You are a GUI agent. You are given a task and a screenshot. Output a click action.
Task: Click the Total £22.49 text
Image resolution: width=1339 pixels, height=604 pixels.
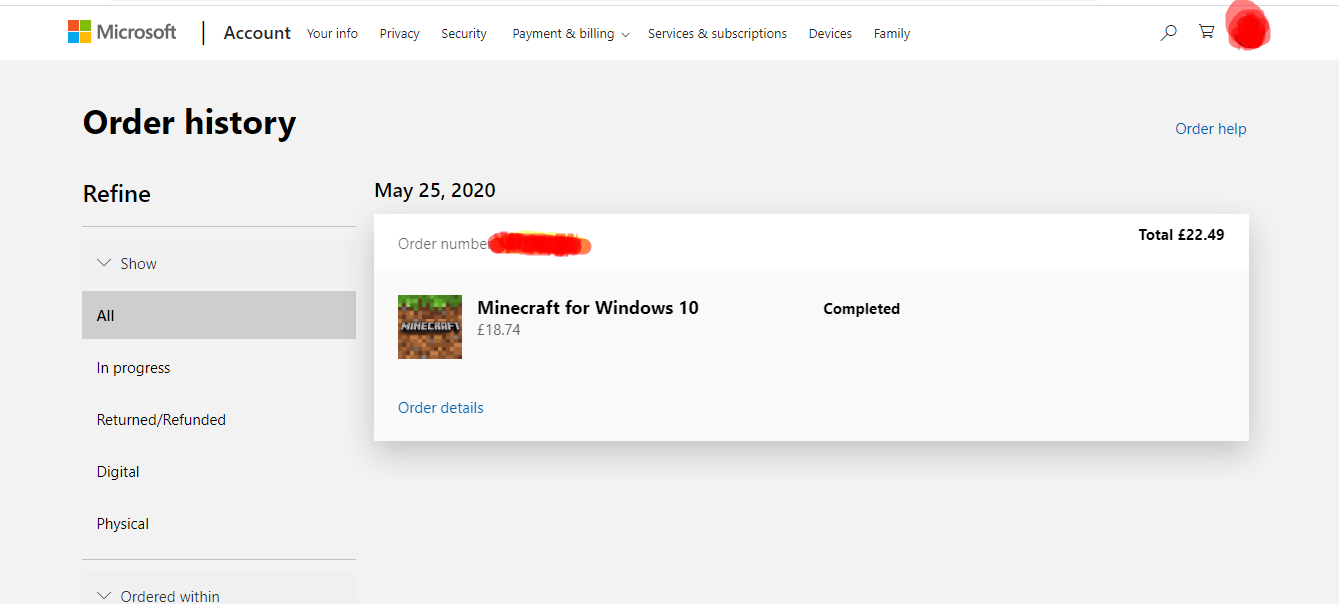(x=1181, y=235)
